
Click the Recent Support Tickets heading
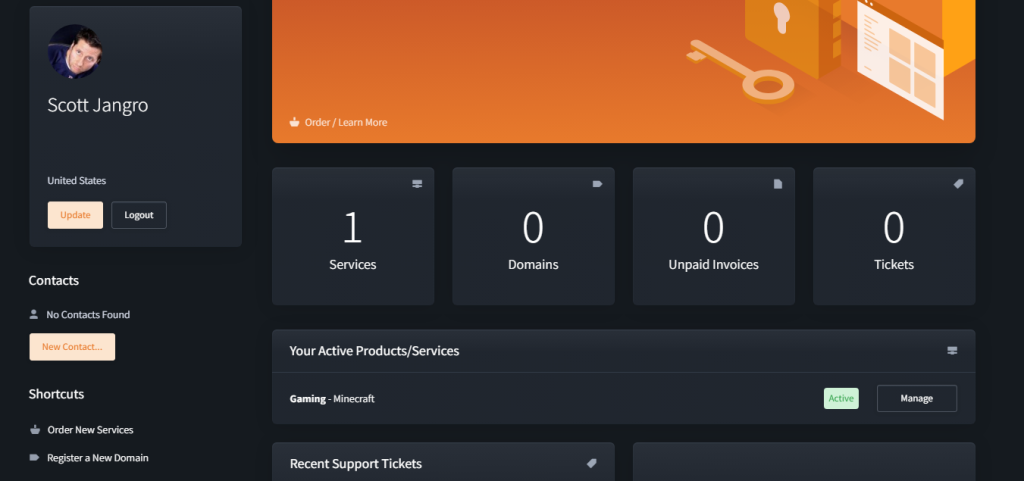(356, 463)
